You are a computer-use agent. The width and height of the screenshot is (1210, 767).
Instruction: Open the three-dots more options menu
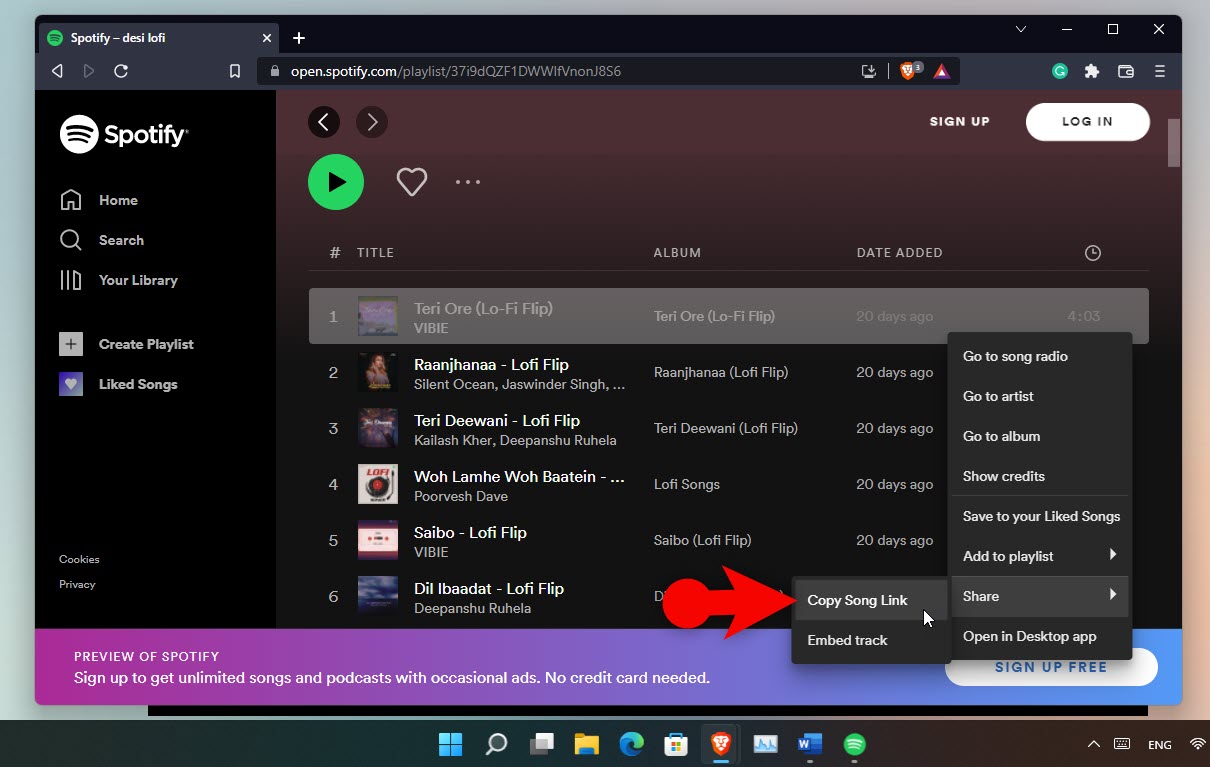pos(468,182)
